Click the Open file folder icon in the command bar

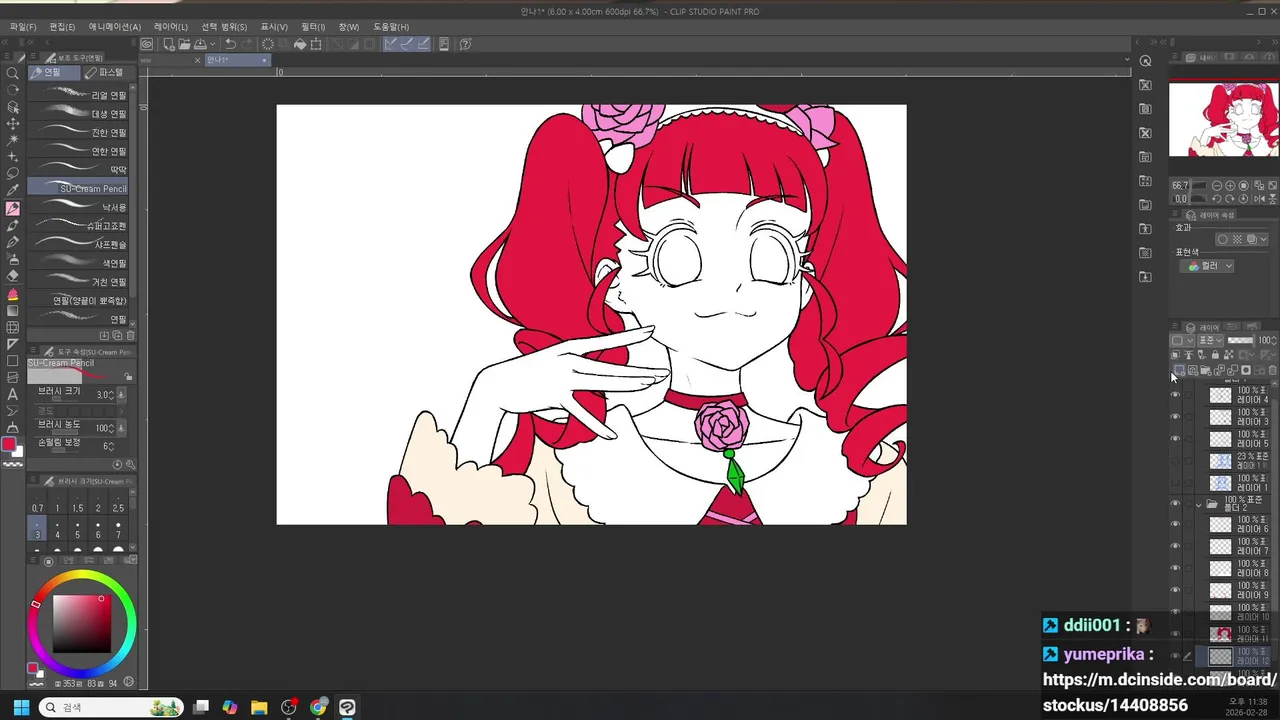pos(184,44)
